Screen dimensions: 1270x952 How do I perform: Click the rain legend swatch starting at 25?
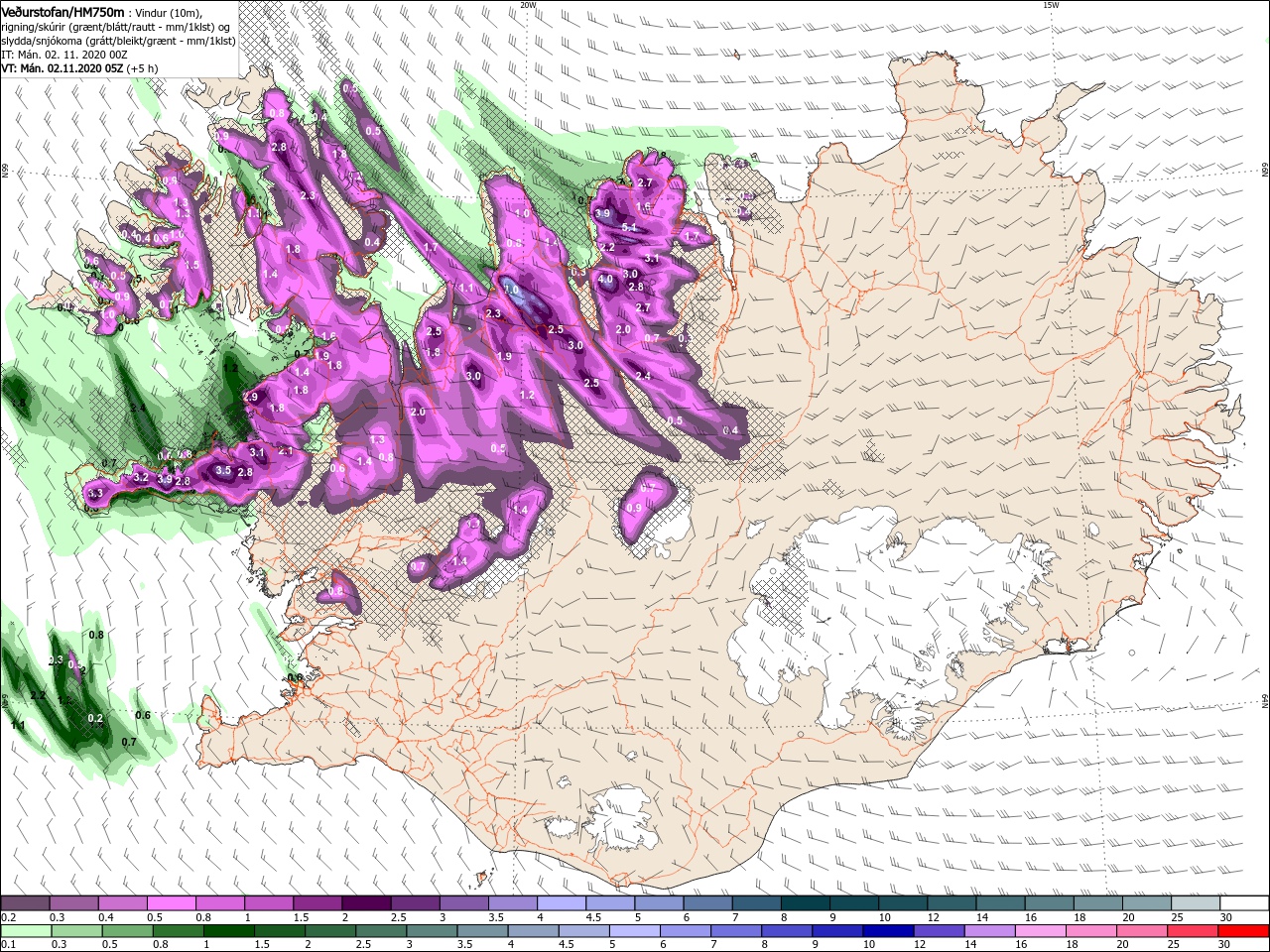(x=1193, y=930)
